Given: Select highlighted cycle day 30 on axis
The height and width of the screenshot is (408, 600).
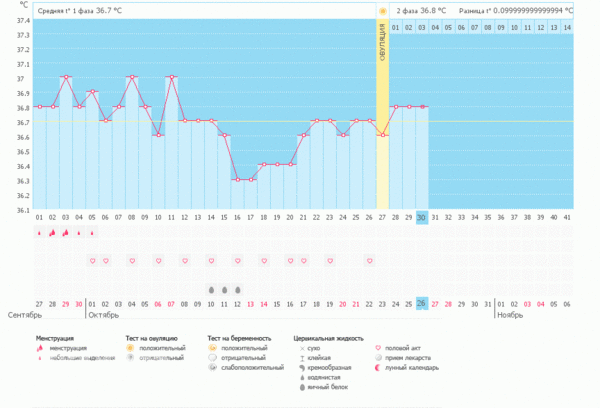Looking at the screenshot, I should click(x=422, y=217).
